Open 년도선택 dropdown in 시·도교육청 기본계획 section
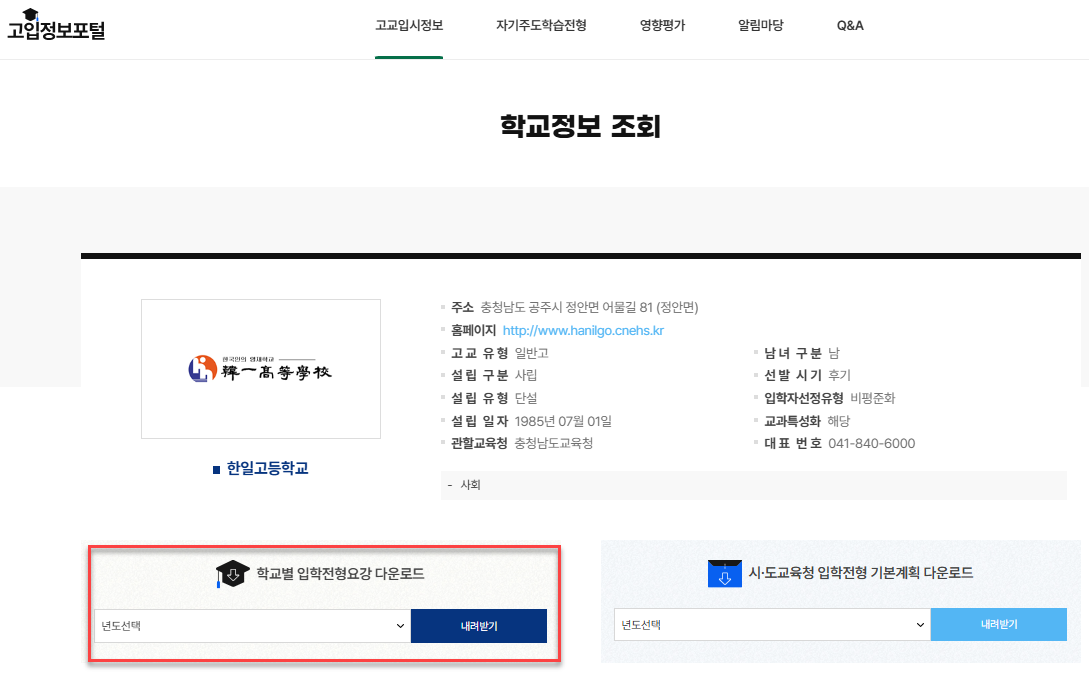Viewport: 1089px width, 675px height. tap(770, 624)
